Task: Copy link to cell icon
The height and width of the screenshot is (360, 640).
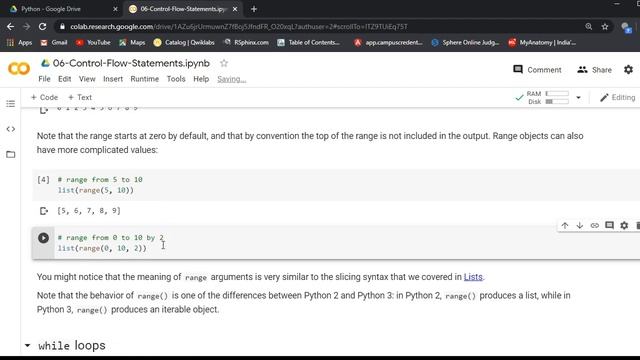Action: click(x=594, y=225)
